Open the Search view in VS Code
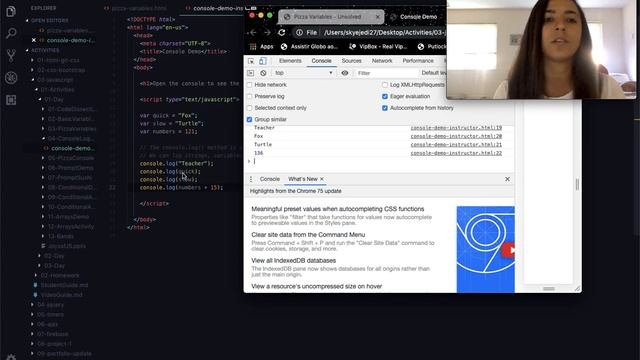 tap(11, 33)
